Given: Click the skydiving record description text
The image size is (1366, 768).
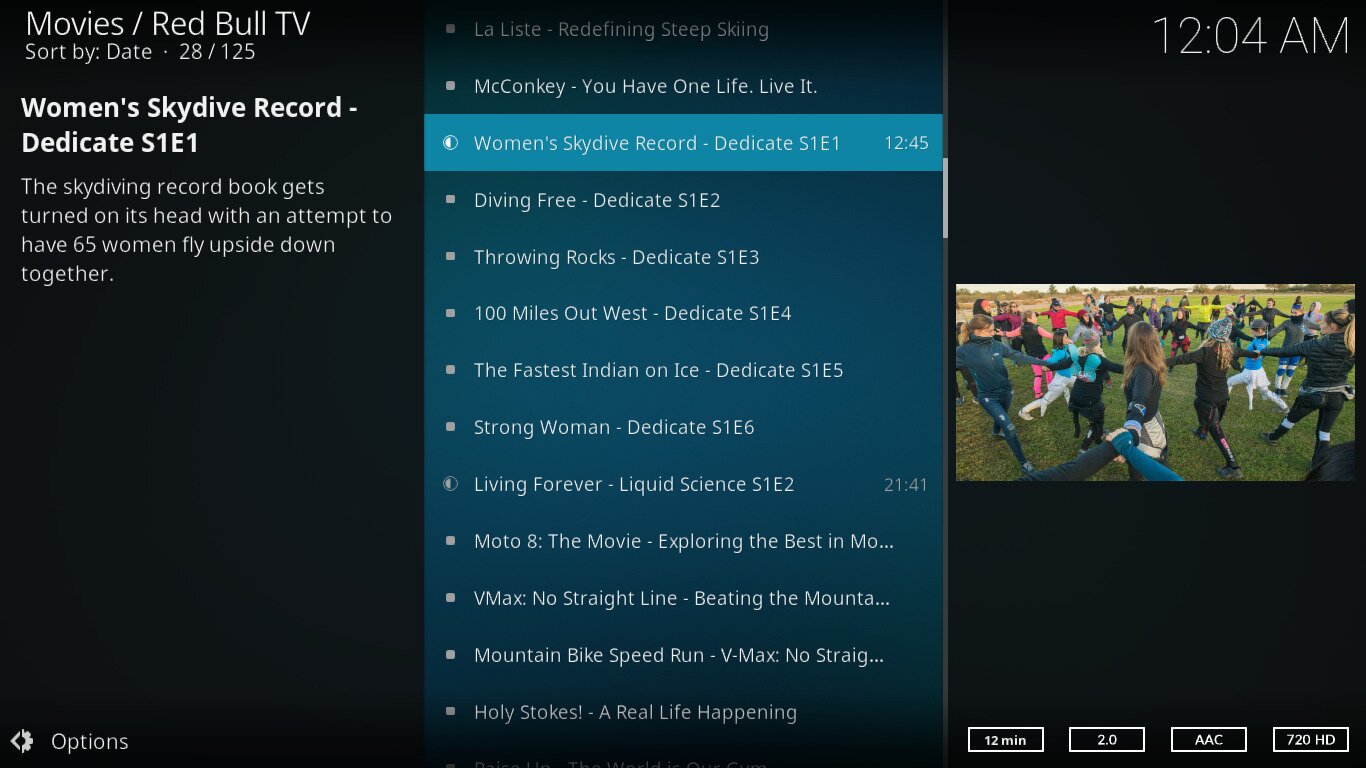Looking at the screenshot, I should click(x=206, y=230).
